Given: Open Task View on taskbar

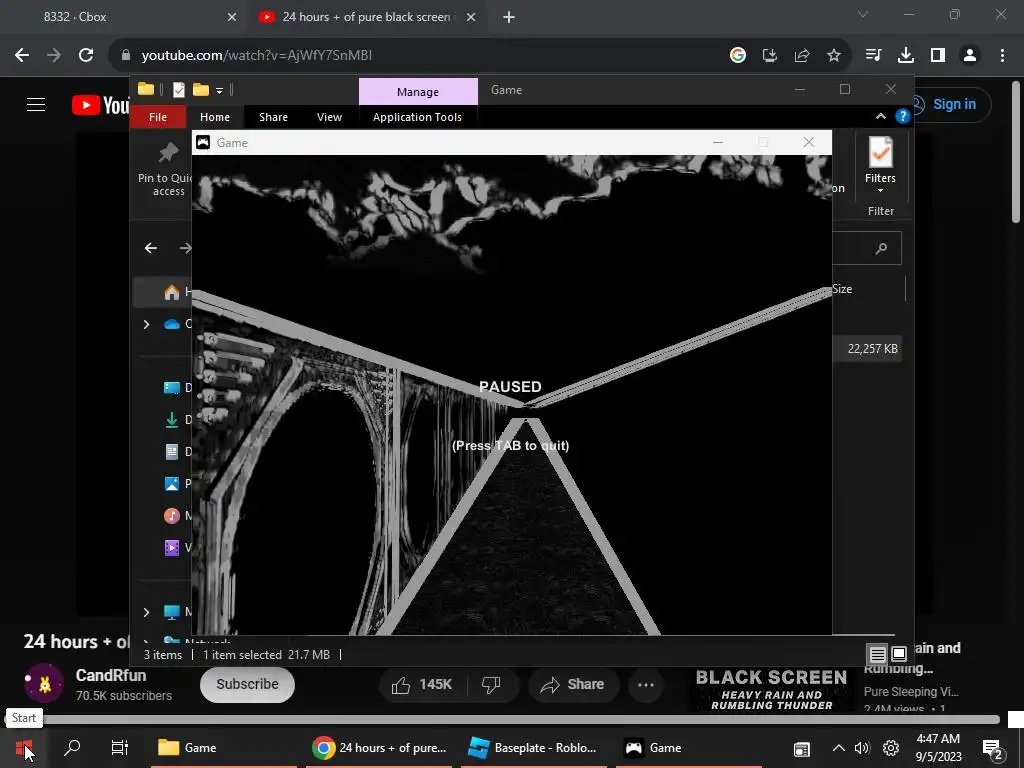Looking at the screenshot, I should coord(120,748).
